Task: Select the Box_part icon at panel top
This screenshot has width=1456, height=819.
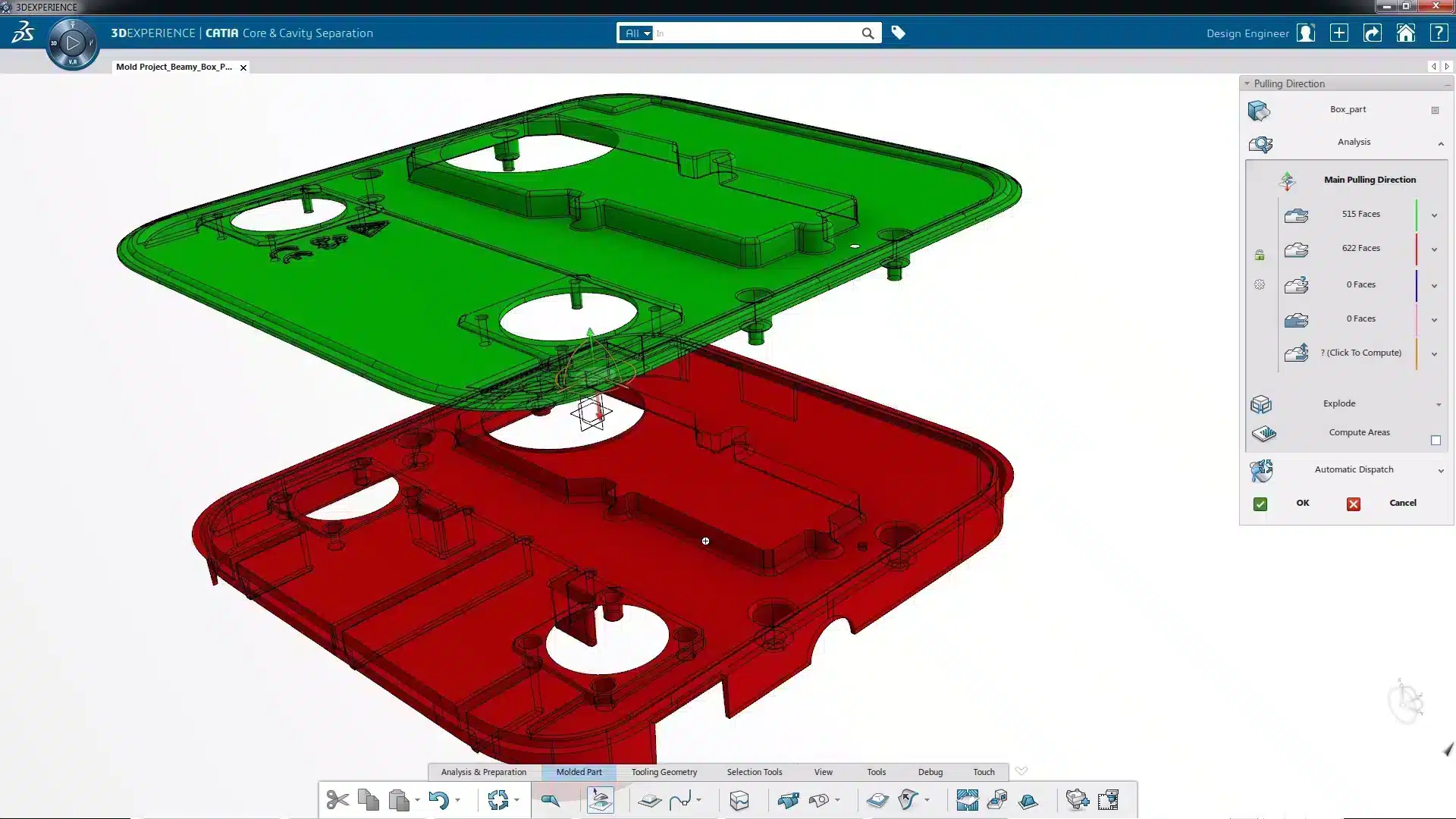Action: tap(1259, 111)
